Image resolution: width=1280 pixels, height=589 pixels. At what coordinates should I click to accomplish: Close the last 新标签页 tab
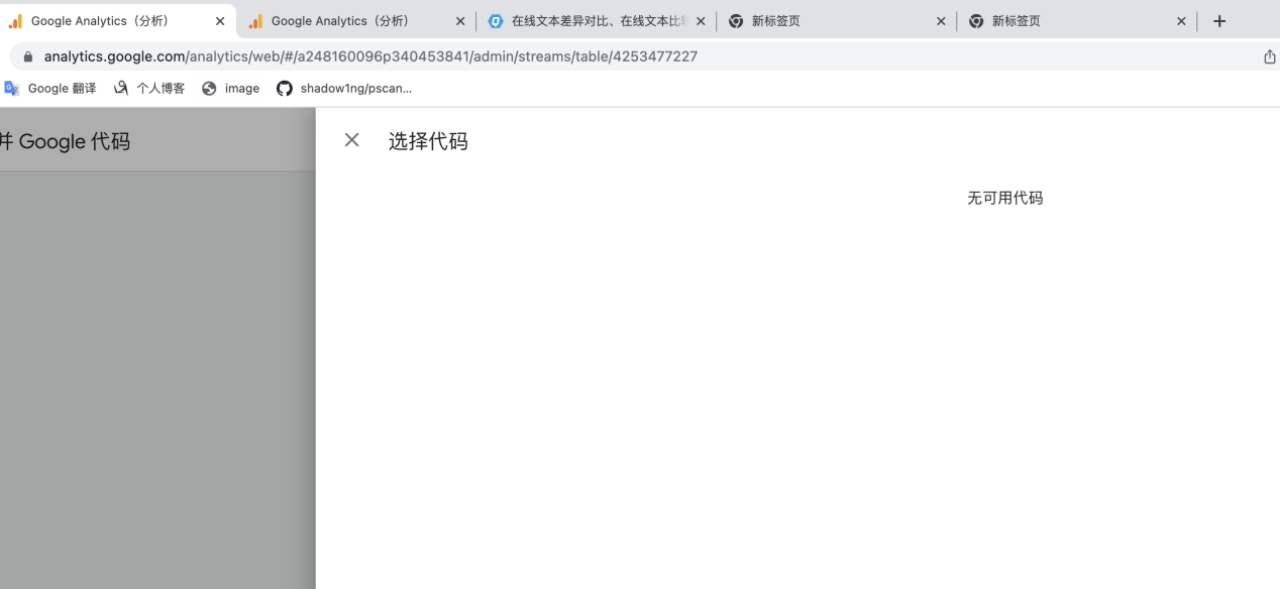coord(1181,21)
